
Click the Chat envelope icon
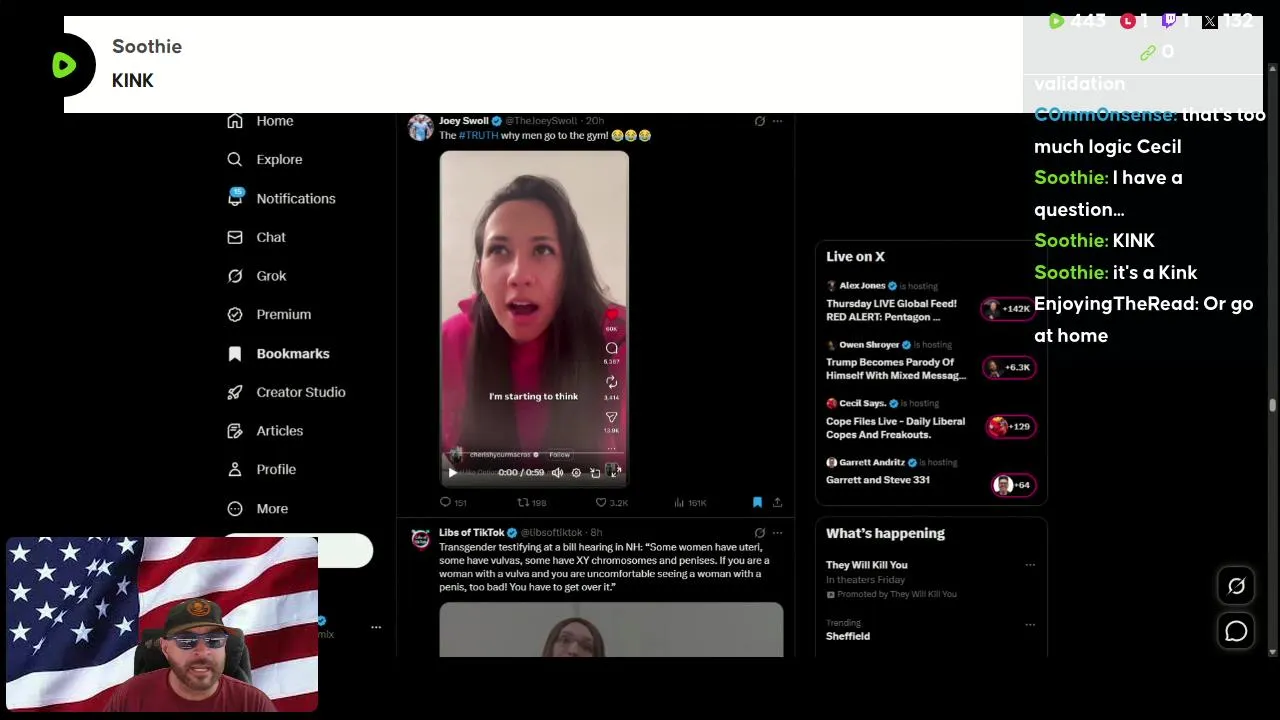(x=235, y=237)
